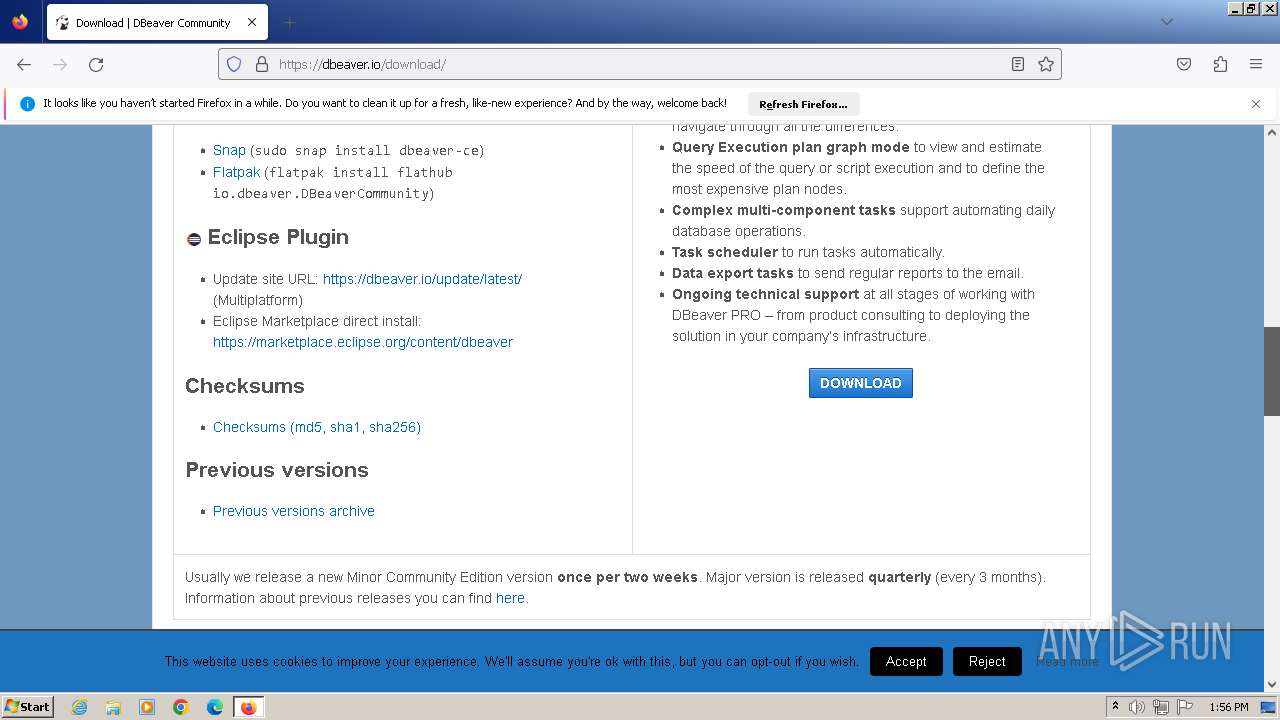Show hidden tray icons arrow
Image resolution: width=1280 pixels, height=720 pixels.
click(1115, 707)
